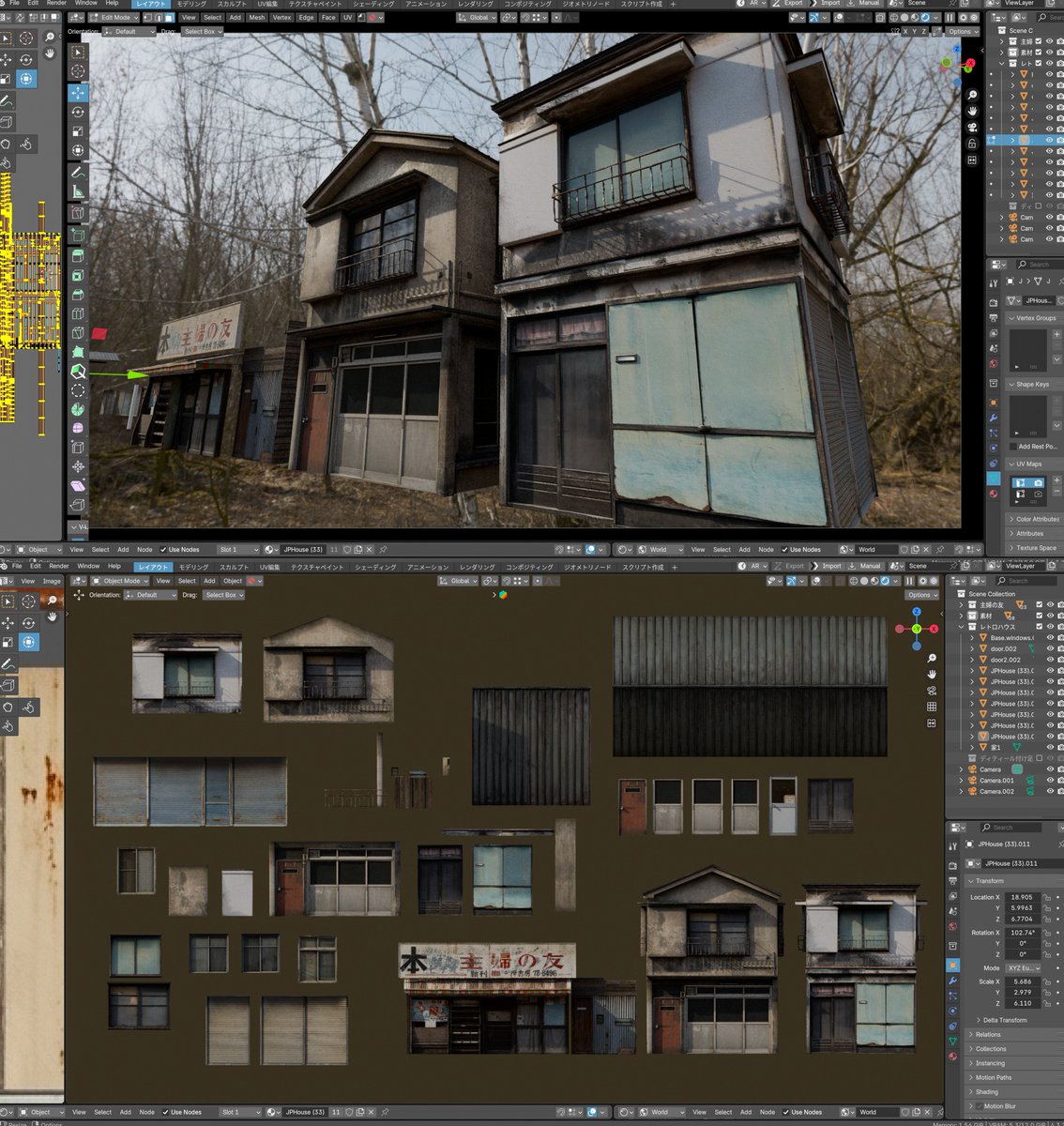Click zoom icon in upper viewport right side
This screenshot has height=1126, width=1064.
tap(972, 96)
